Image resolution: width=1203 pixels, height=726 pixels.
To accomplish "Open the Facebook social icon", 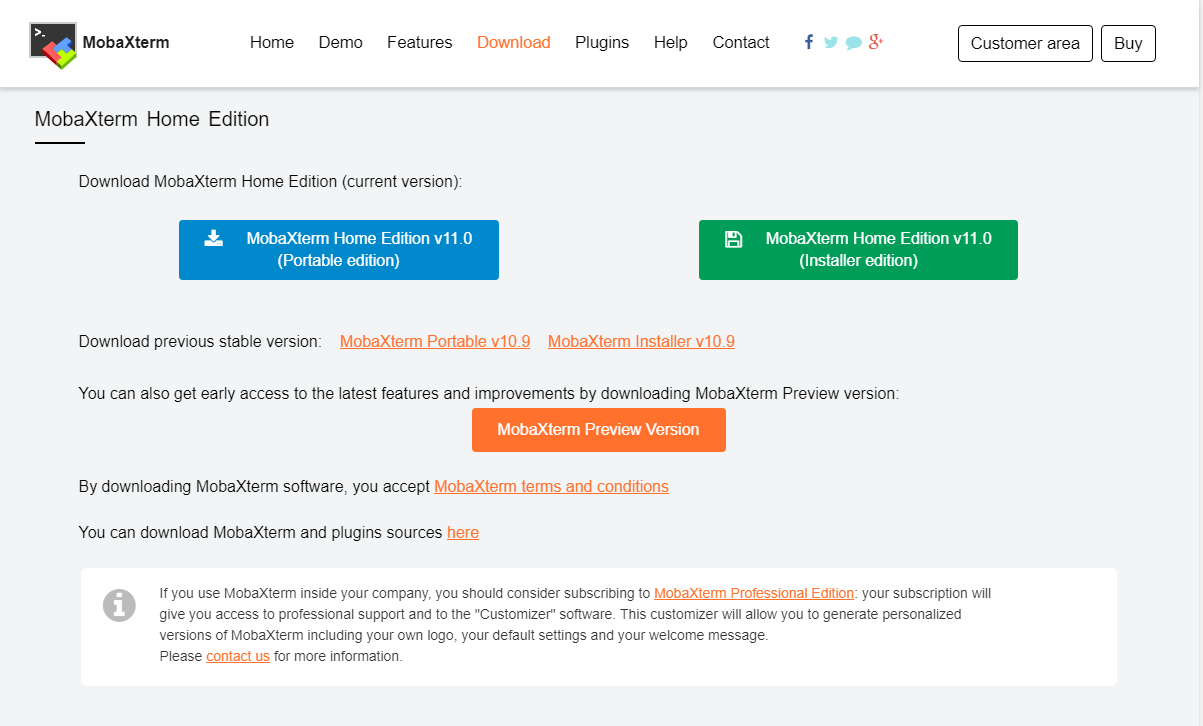I will pyautogui.click(x=809, y=42).
